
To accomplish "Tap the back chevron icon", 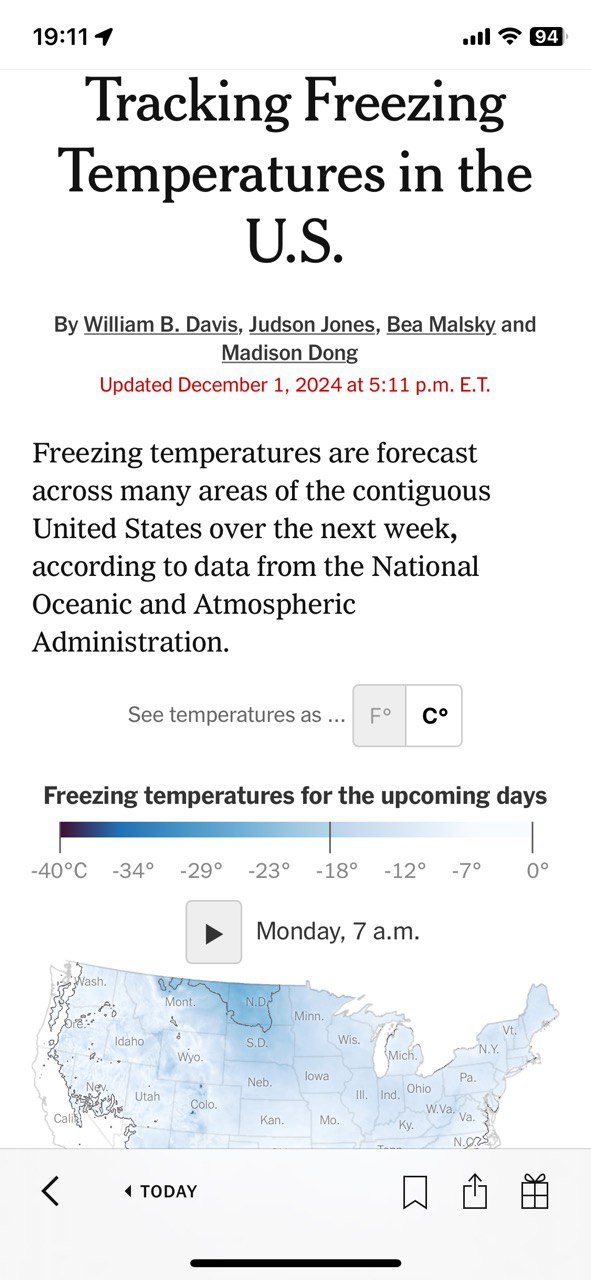I will 50,1191.
